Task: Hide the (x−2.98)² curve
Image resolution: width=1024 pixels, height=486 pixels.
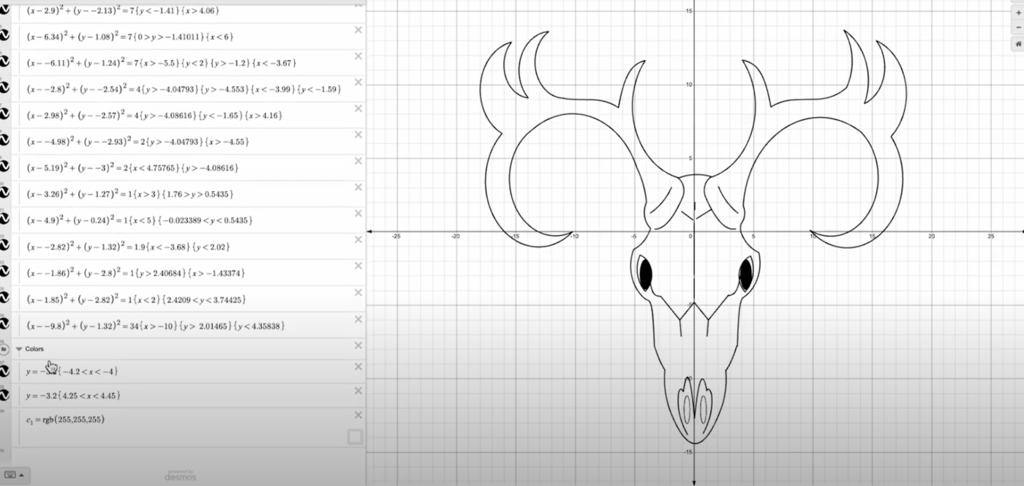Action: tap(4, 113)
